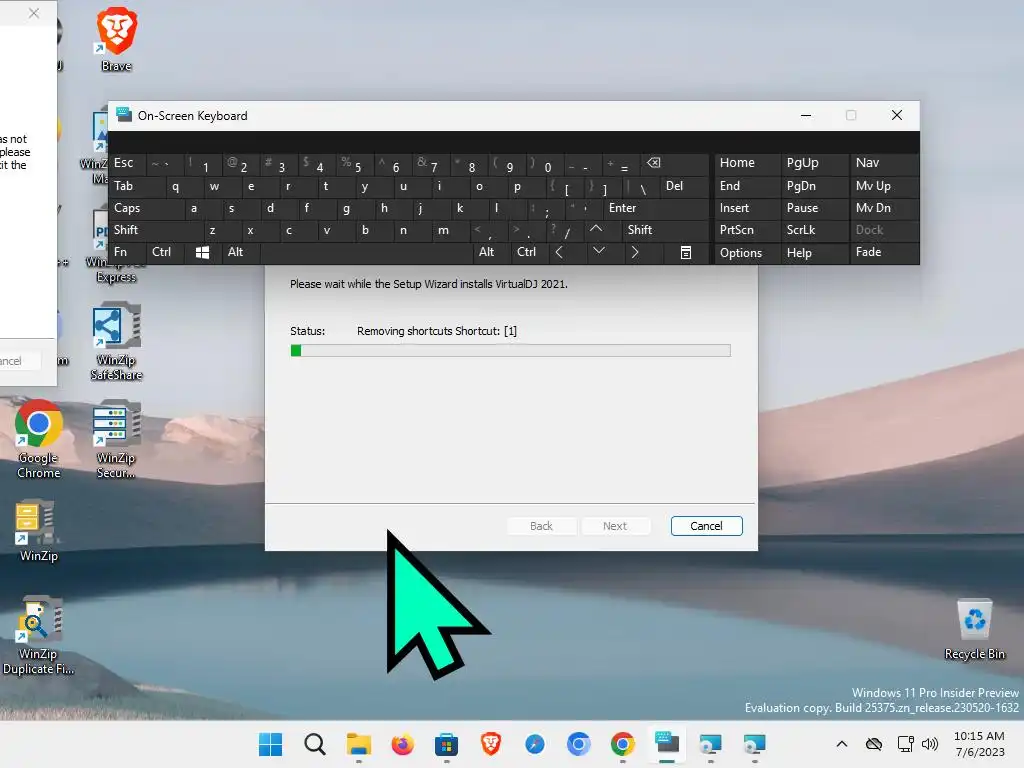
Task: Toggle the ScrLk key
Action: point(813,230)
